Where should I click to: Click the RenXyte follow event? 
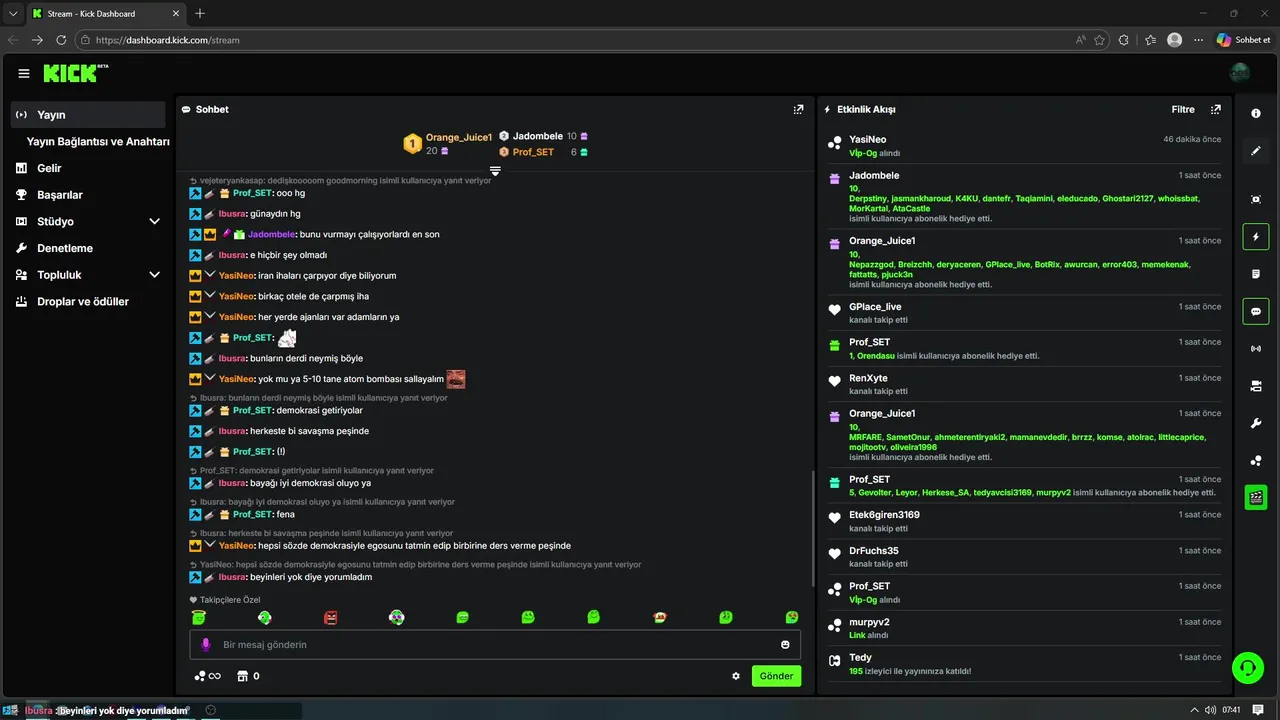(1025, 384)
